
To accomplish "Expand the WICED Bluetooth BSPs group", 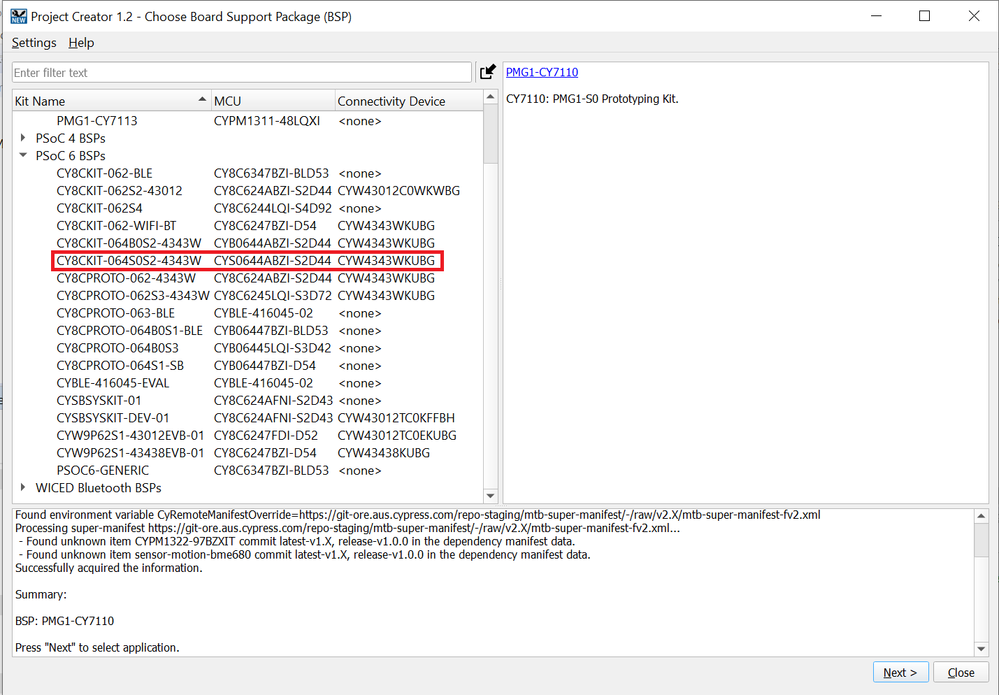I will coord(24,488).
